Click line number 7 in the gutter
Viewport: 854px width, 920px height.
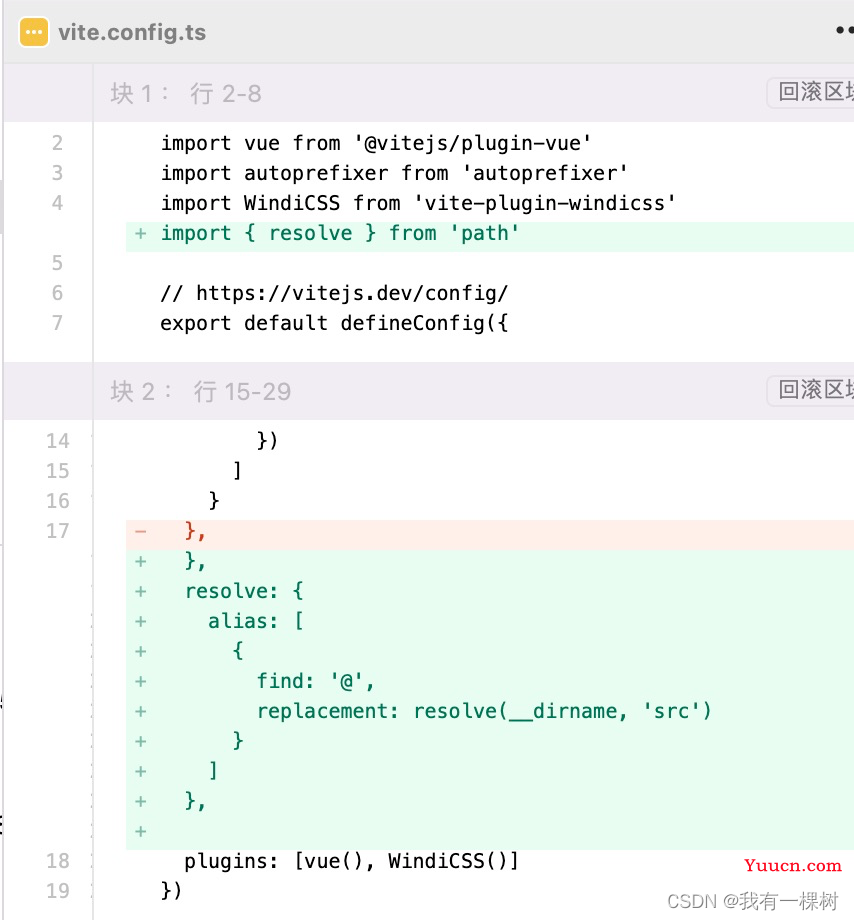[x=57, y=323]
